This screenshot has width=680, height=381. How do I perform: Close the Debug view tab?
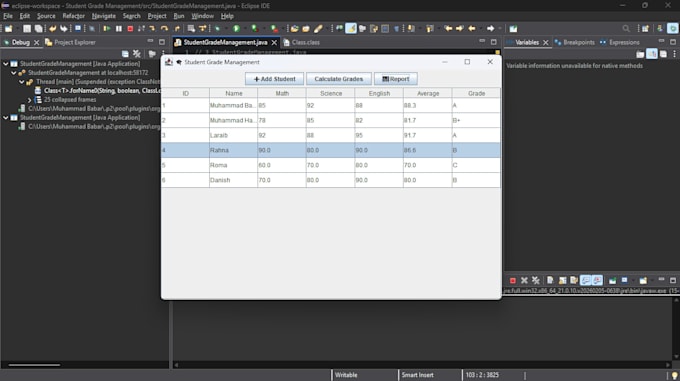pos(36,42)
